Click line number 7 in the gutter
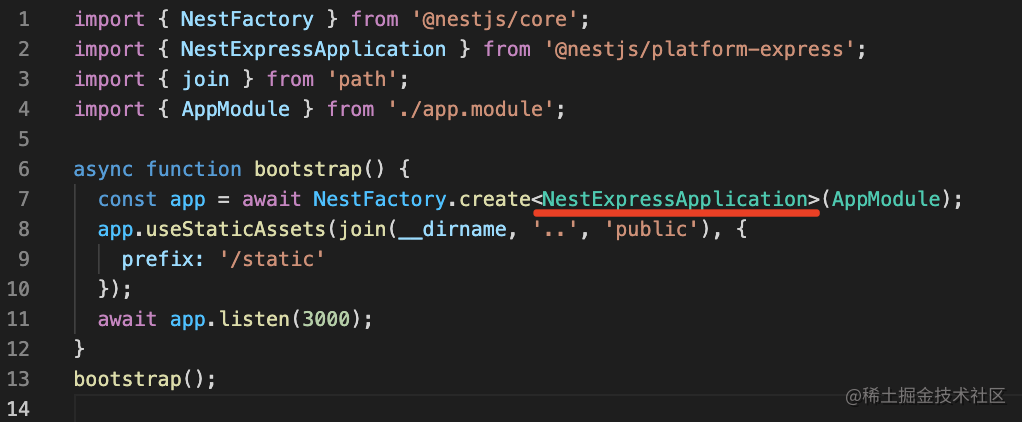This screenshot has width=1022, height=422. pos(24,199)
